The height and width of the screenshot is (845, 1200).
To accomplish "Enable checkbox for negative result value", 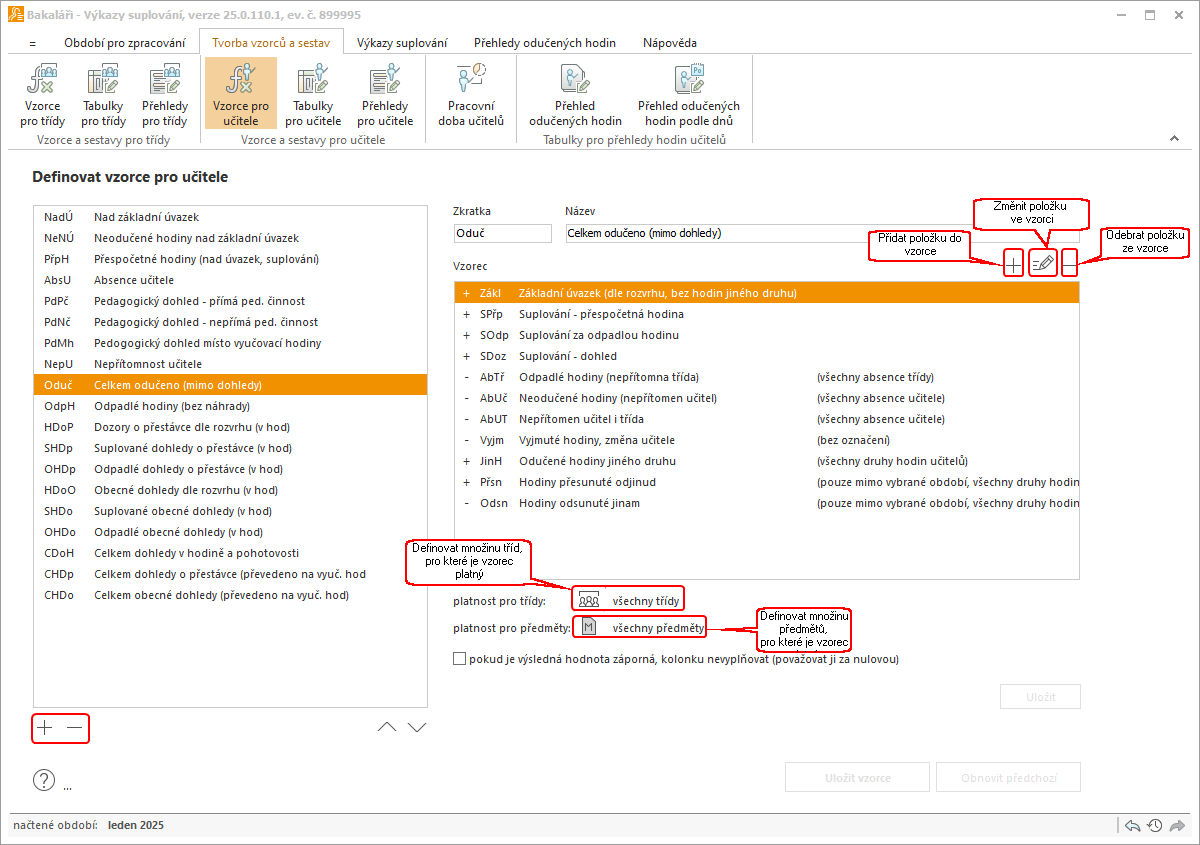I will point(460,659).
